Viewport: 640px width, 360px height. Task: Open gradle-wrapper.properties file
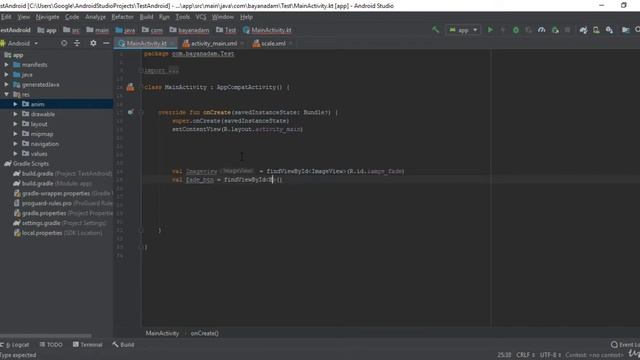point(62,193)
